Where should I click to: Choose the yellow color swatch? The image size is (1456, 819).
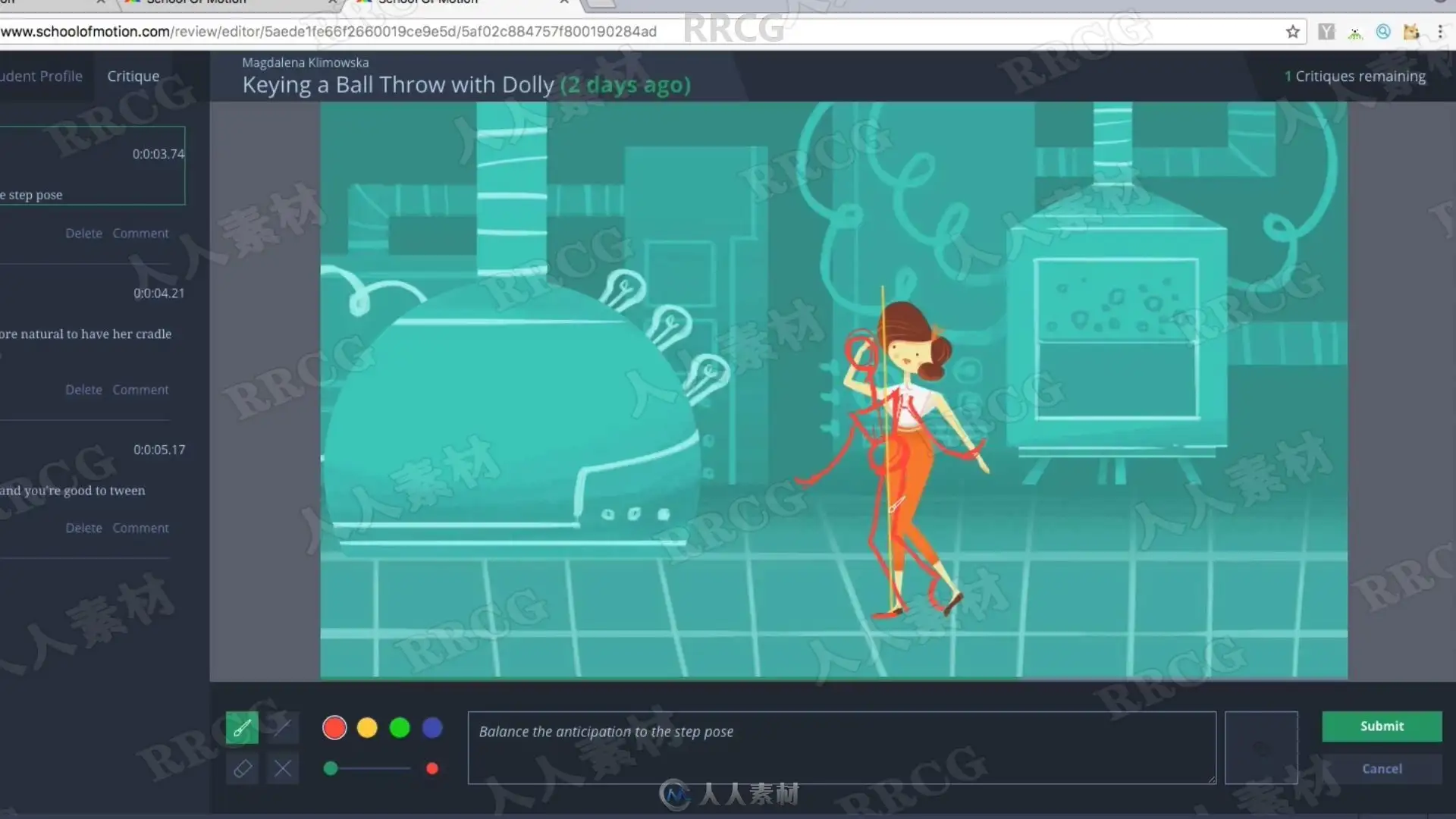pyautogui.click(x=367, y=728)
